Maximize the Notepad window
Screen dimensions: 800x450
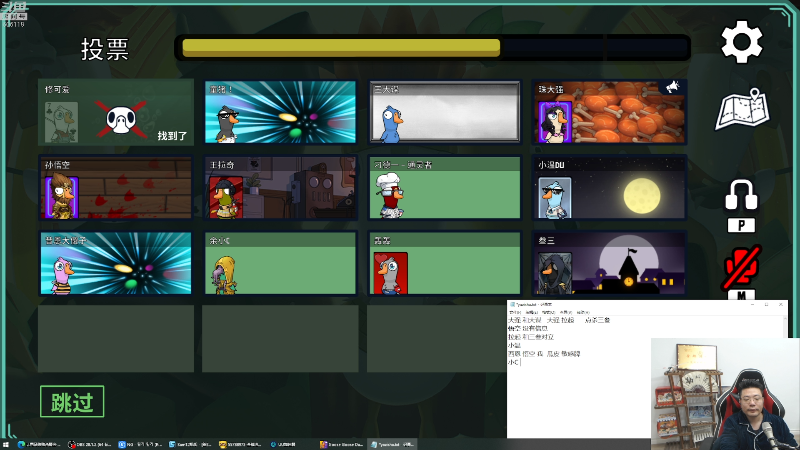point(766,304)
